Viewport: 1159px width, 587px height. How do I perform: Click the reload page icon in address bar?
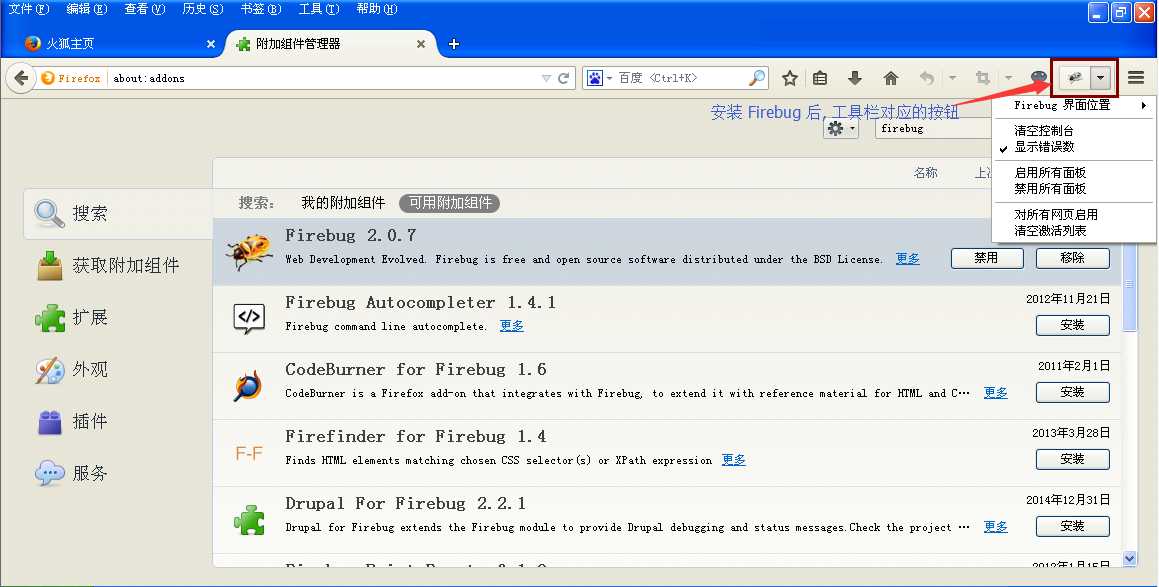coord(564,78)
